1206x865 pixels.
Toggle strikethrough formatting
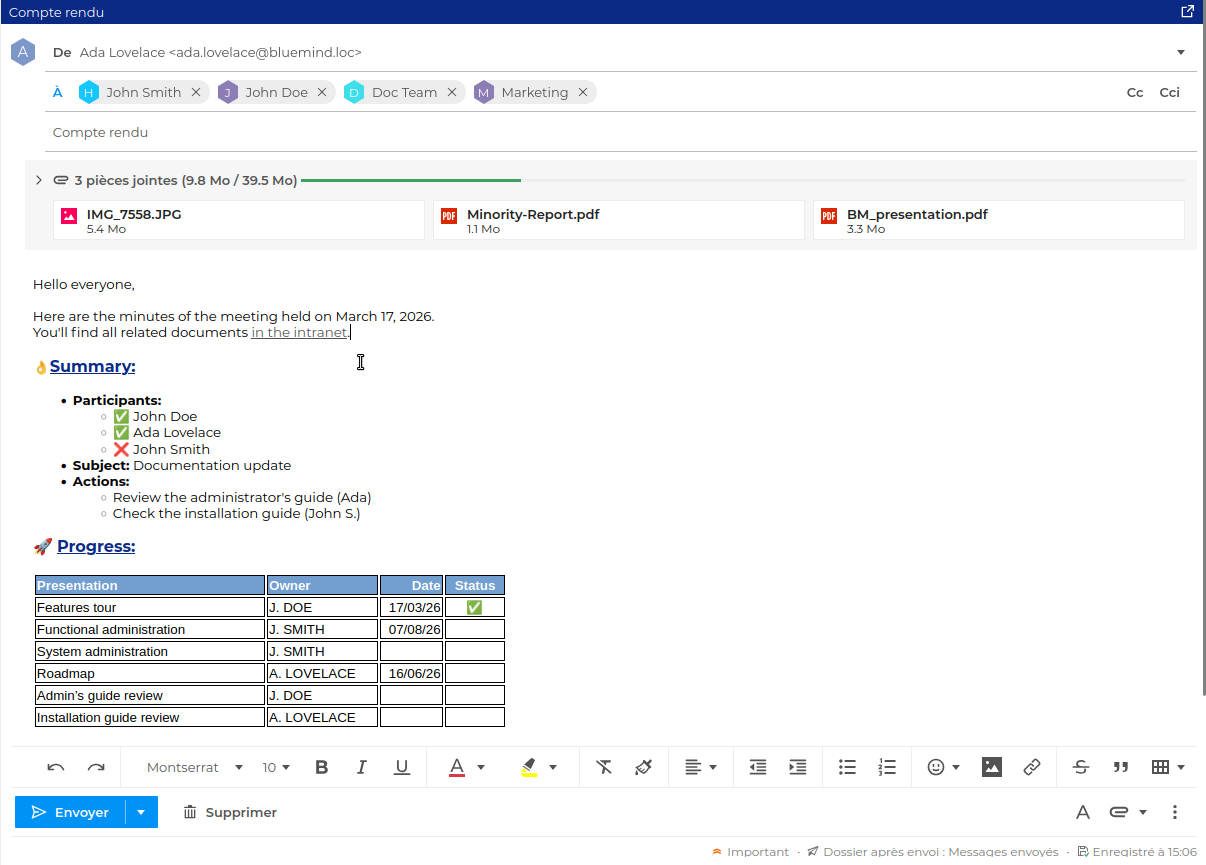(1081, 767)
